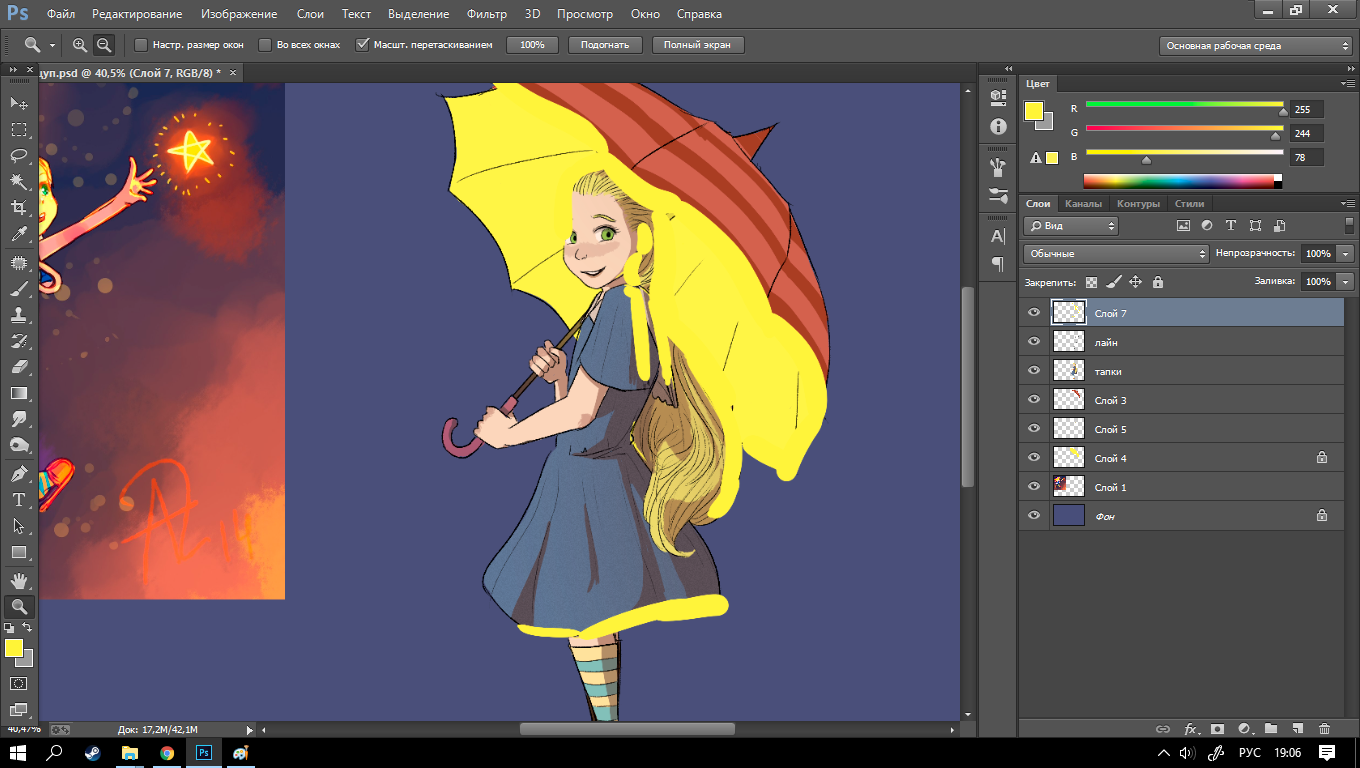Image resolution: width=1360 pixels, height=768 pixels.
Task: Open layer style fx menu
Action: [1191, 729]
